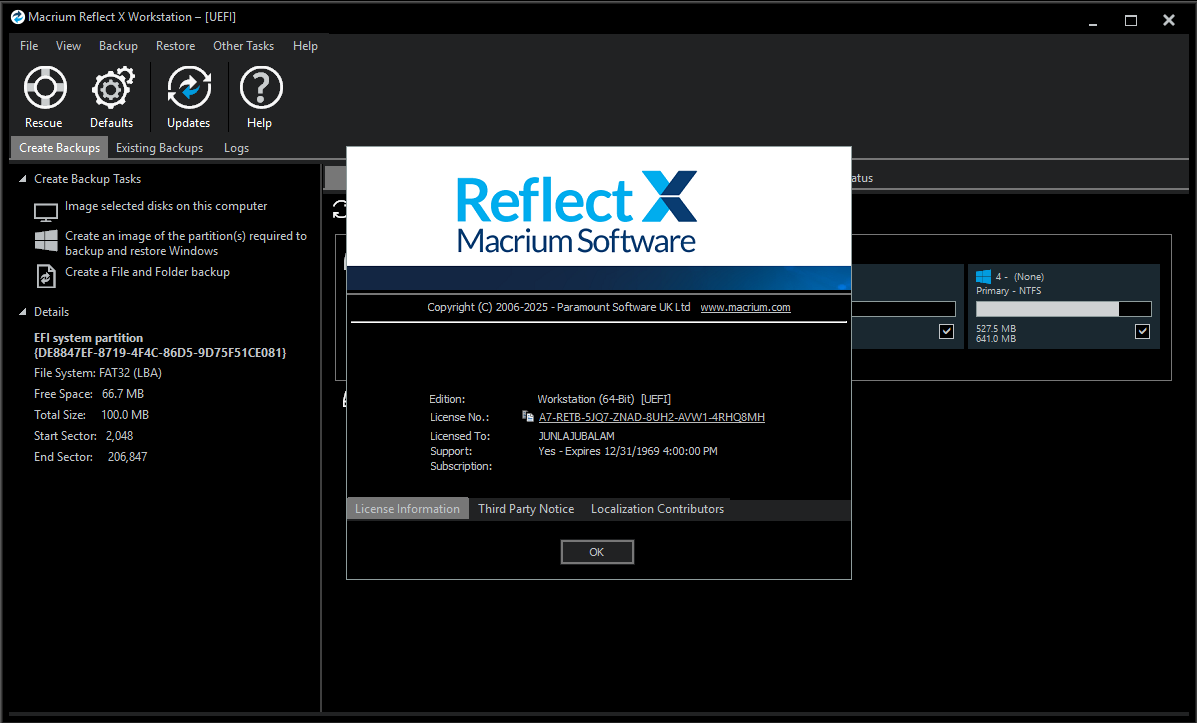Click the Free Space 66.7 MB value
Viewport: 1197px width, 723px height.
(123, 394)
